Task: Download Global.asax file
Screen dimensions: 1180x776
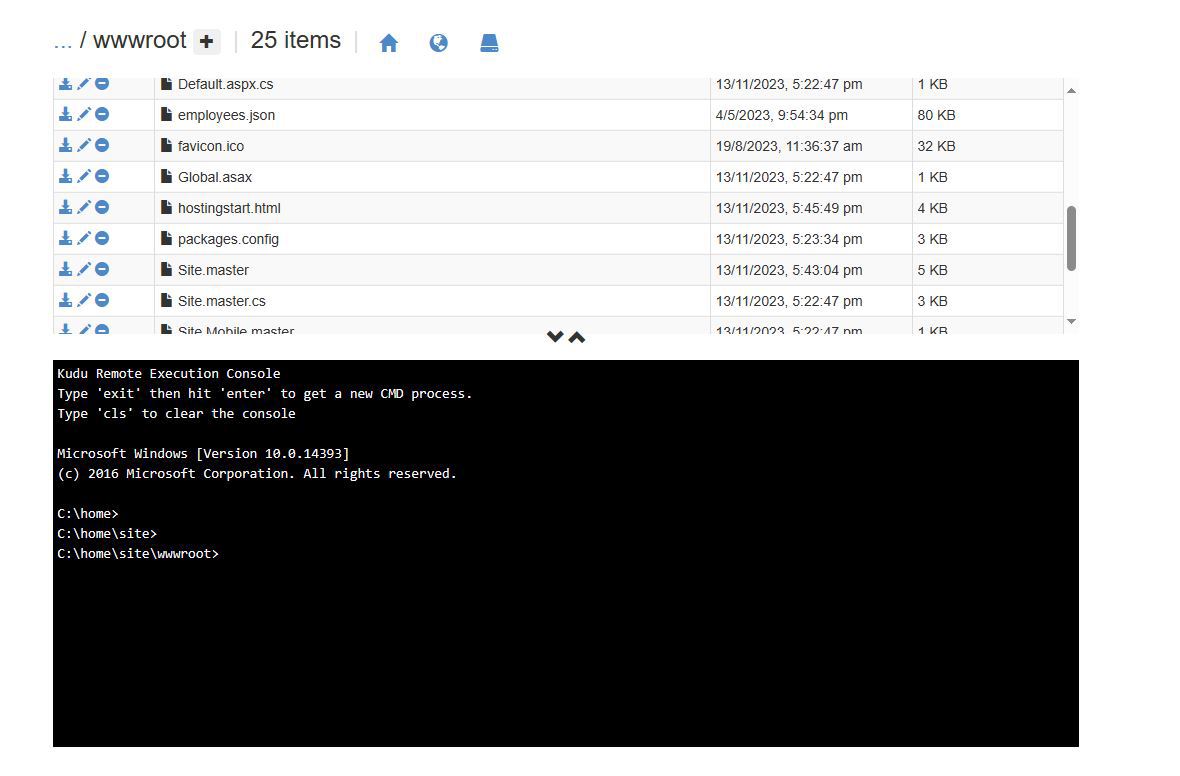Action: coord(65,176)
